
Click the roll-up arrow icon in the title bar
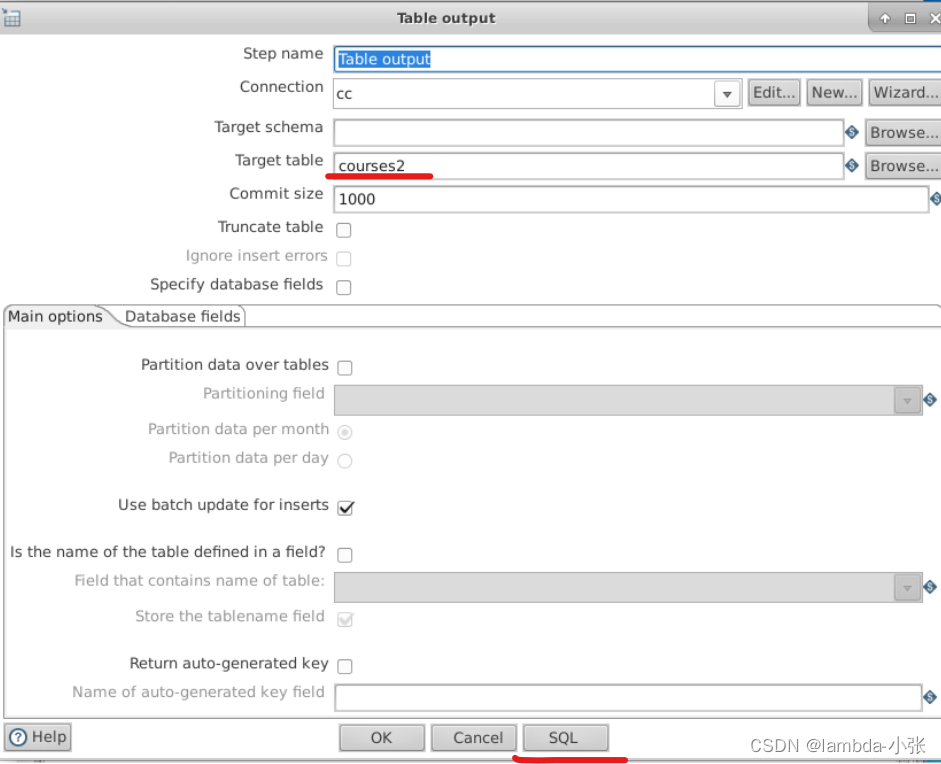[885, 19]
